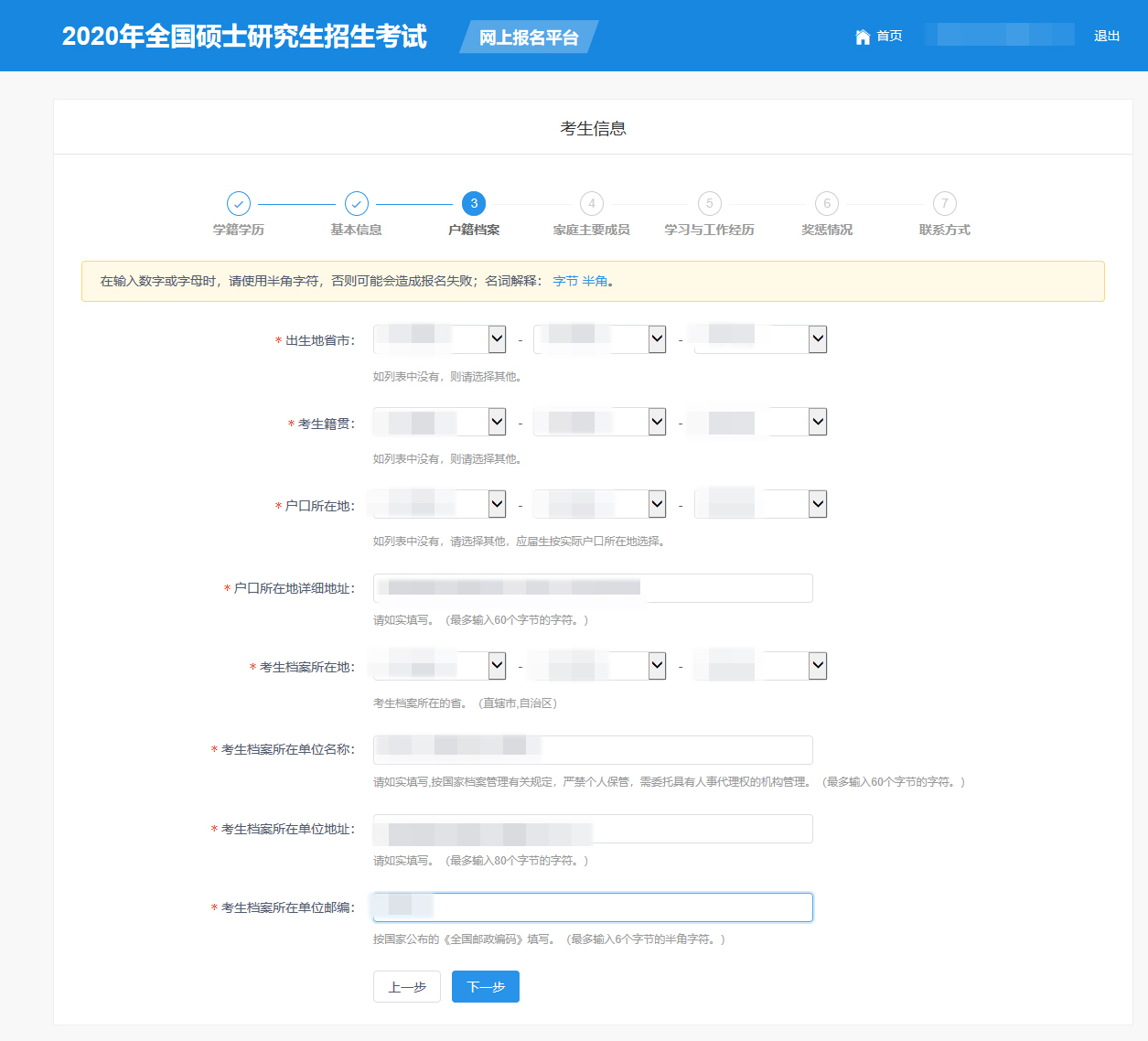Expand second 考生籍贯 city dropdown

600,422
